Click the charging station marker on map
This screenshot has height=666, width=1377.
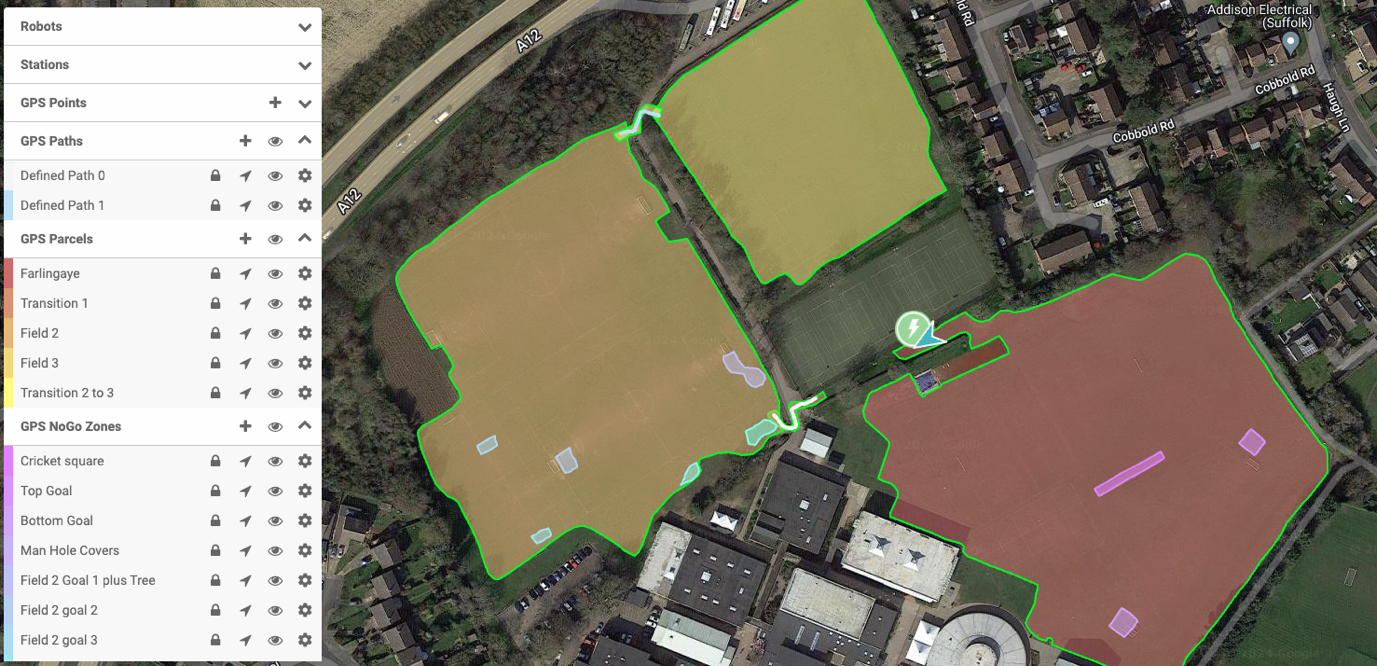[x=912, y=328]
